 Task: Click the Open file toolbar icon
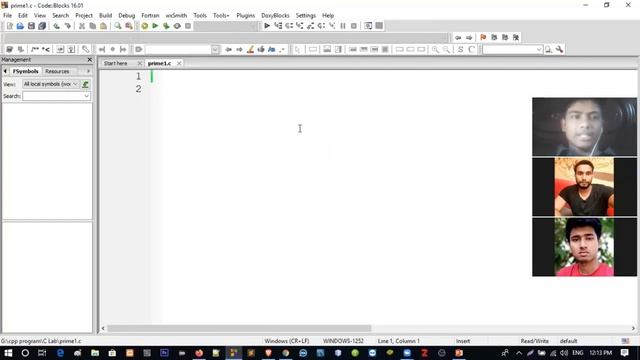[20, 26]
